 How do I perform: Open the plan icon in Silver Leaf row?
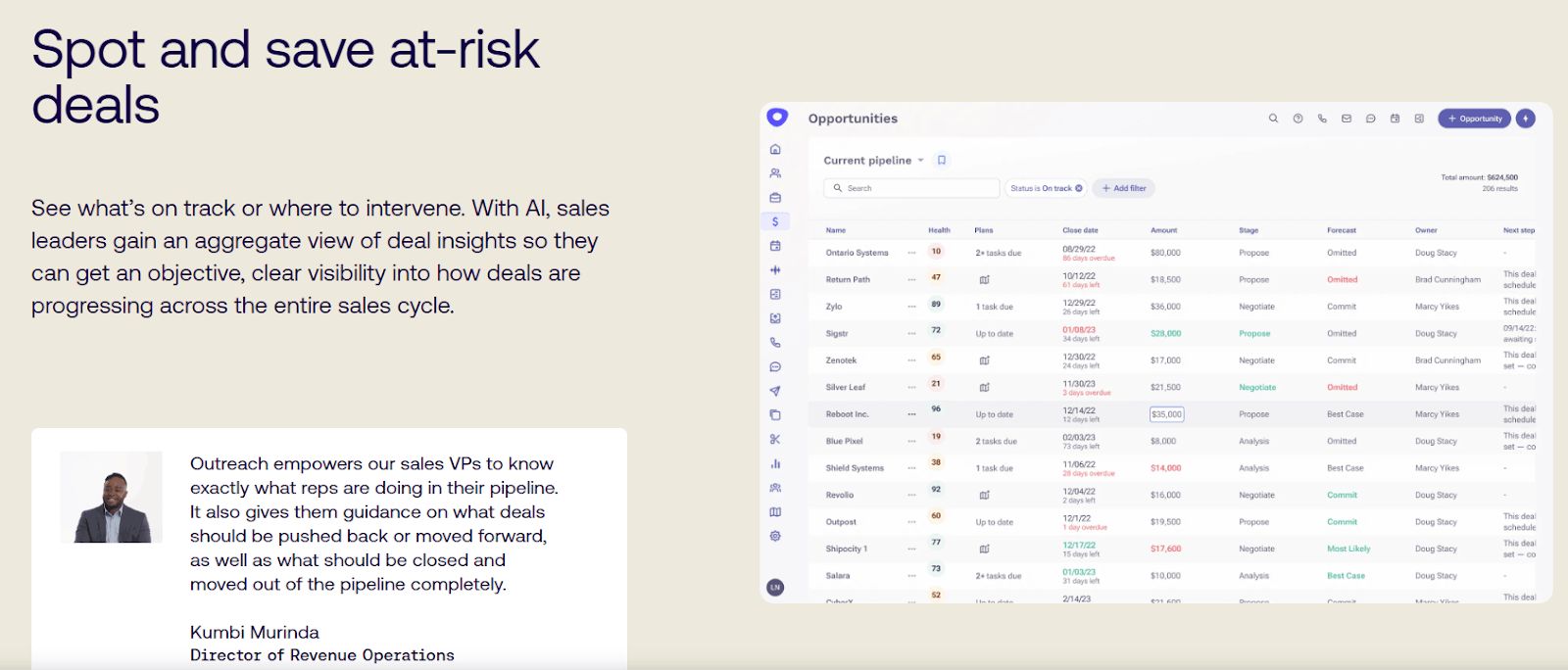pyautogui.click(x=984, y=388)
